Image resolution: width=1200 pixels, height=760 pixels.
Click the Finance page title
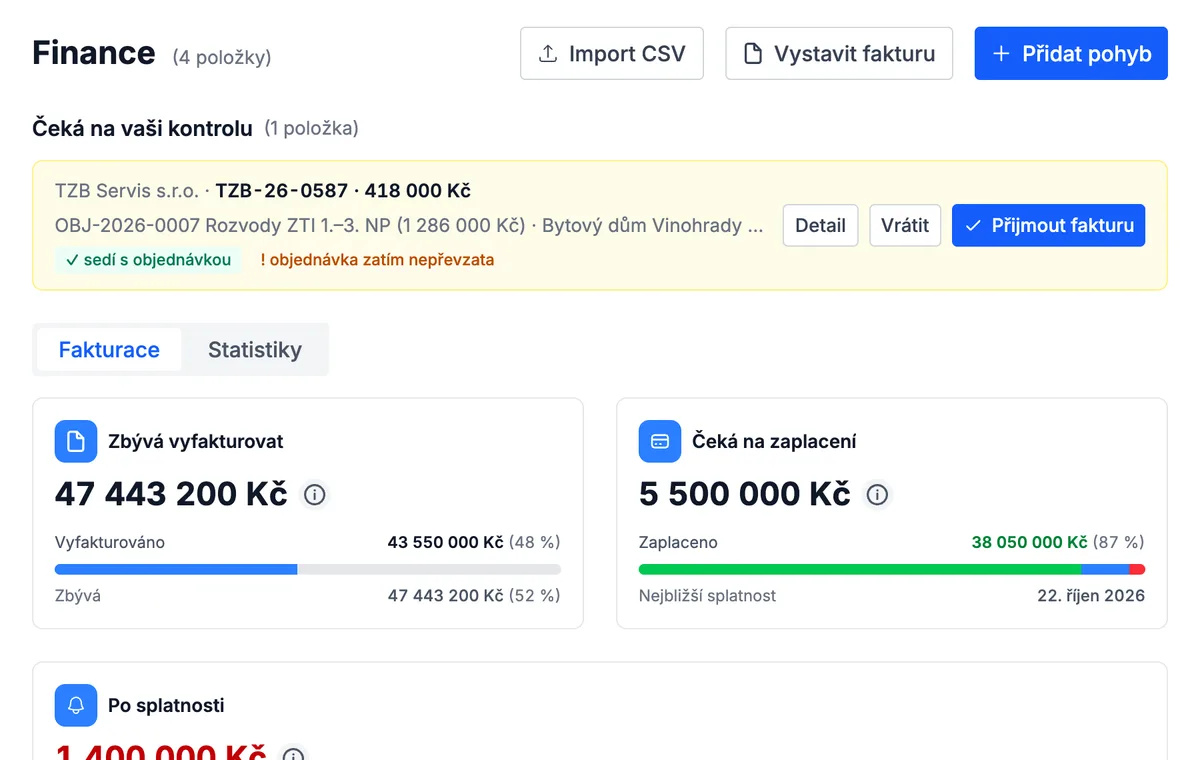(x=94, y=53)
